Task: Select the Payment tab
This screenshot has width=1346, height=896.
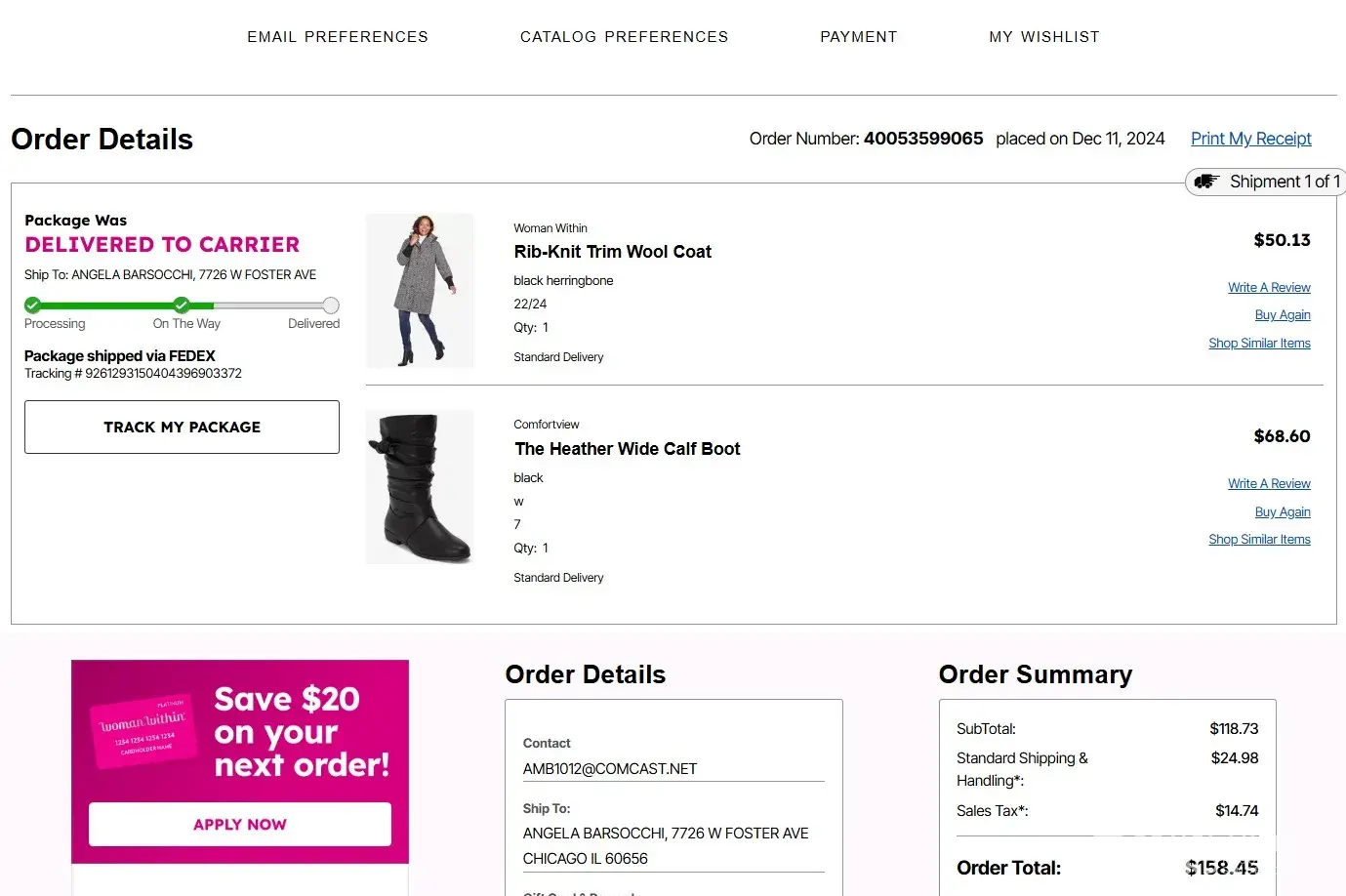Action: [858, 37]
